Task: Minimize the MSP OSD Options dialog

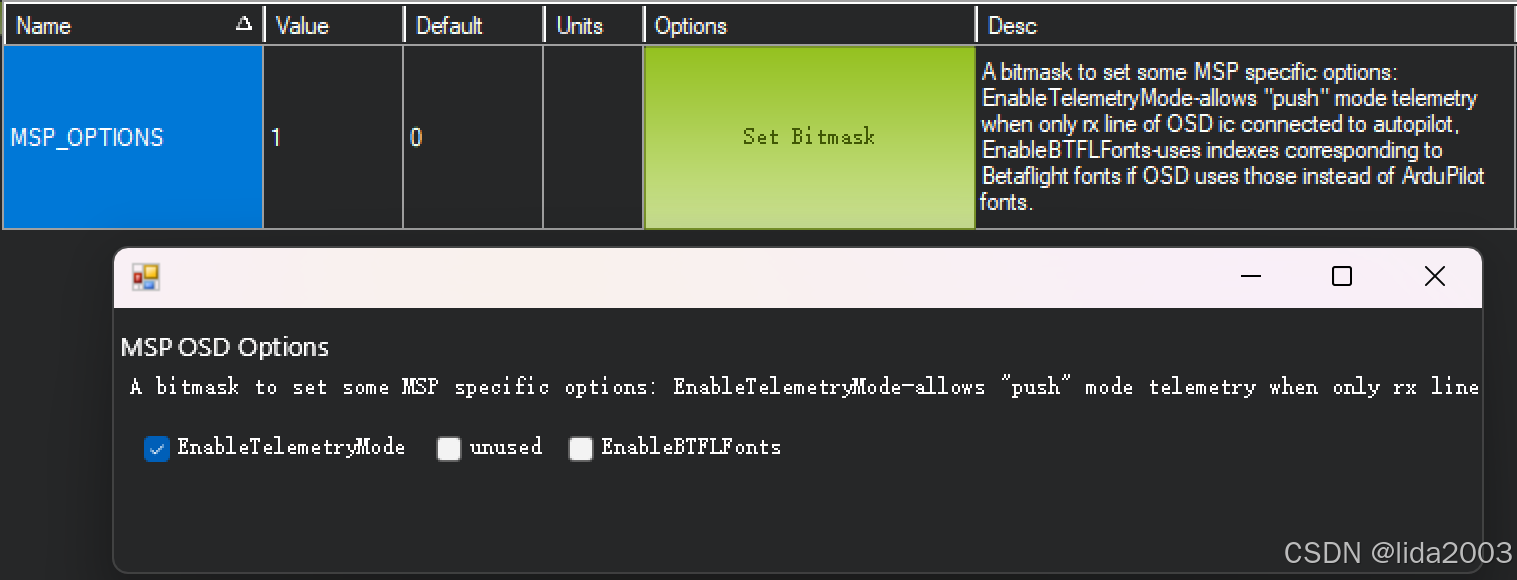Action: (x=1250, y=277)
